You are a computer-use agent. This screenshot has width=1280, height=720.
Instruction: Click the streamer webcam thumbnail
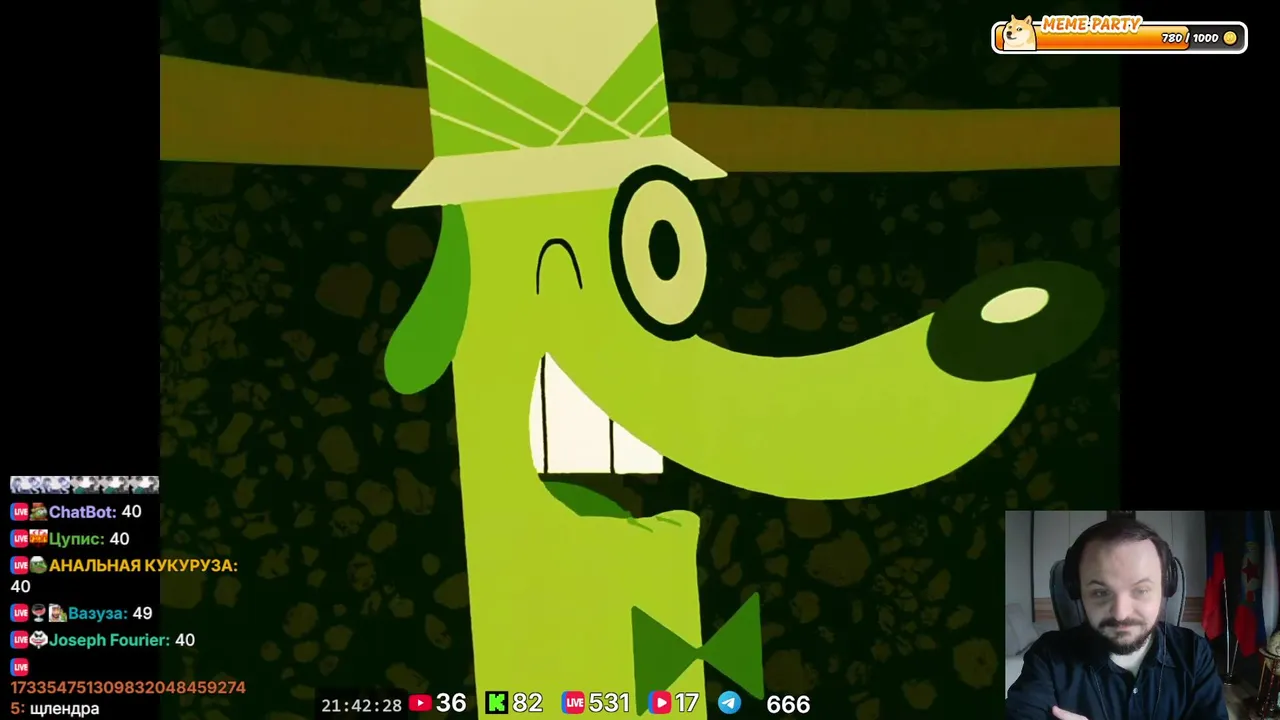click(1142, 615)
